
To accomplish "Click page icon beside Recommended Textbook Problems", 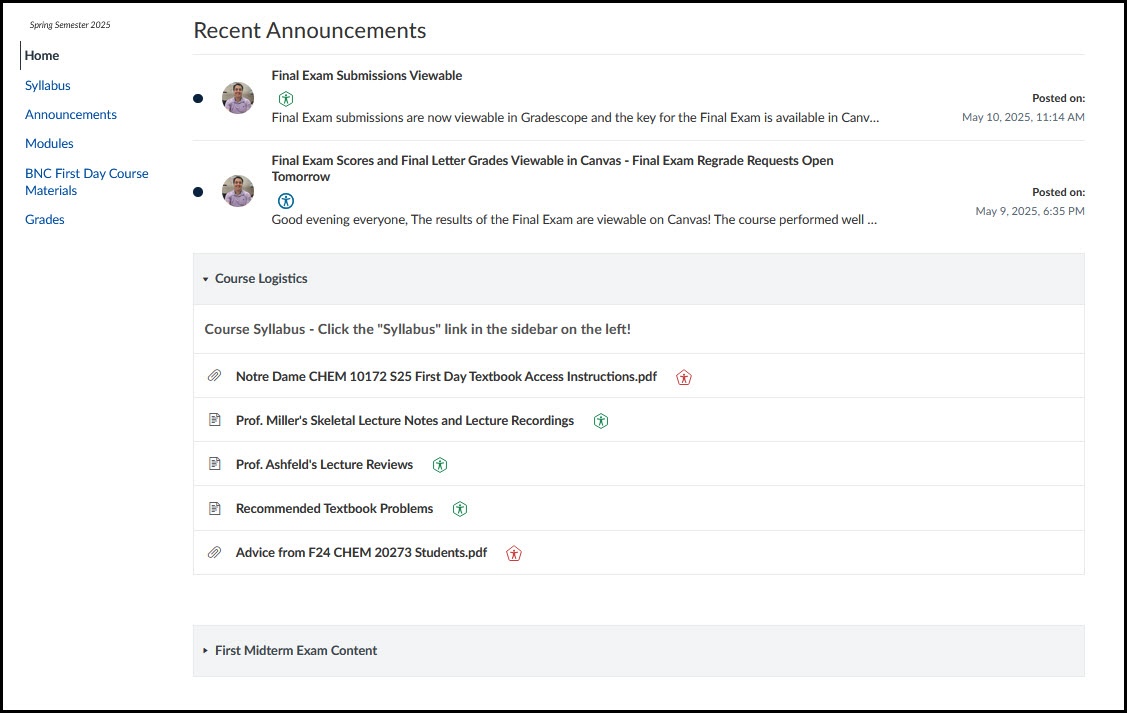I will 214,508.
